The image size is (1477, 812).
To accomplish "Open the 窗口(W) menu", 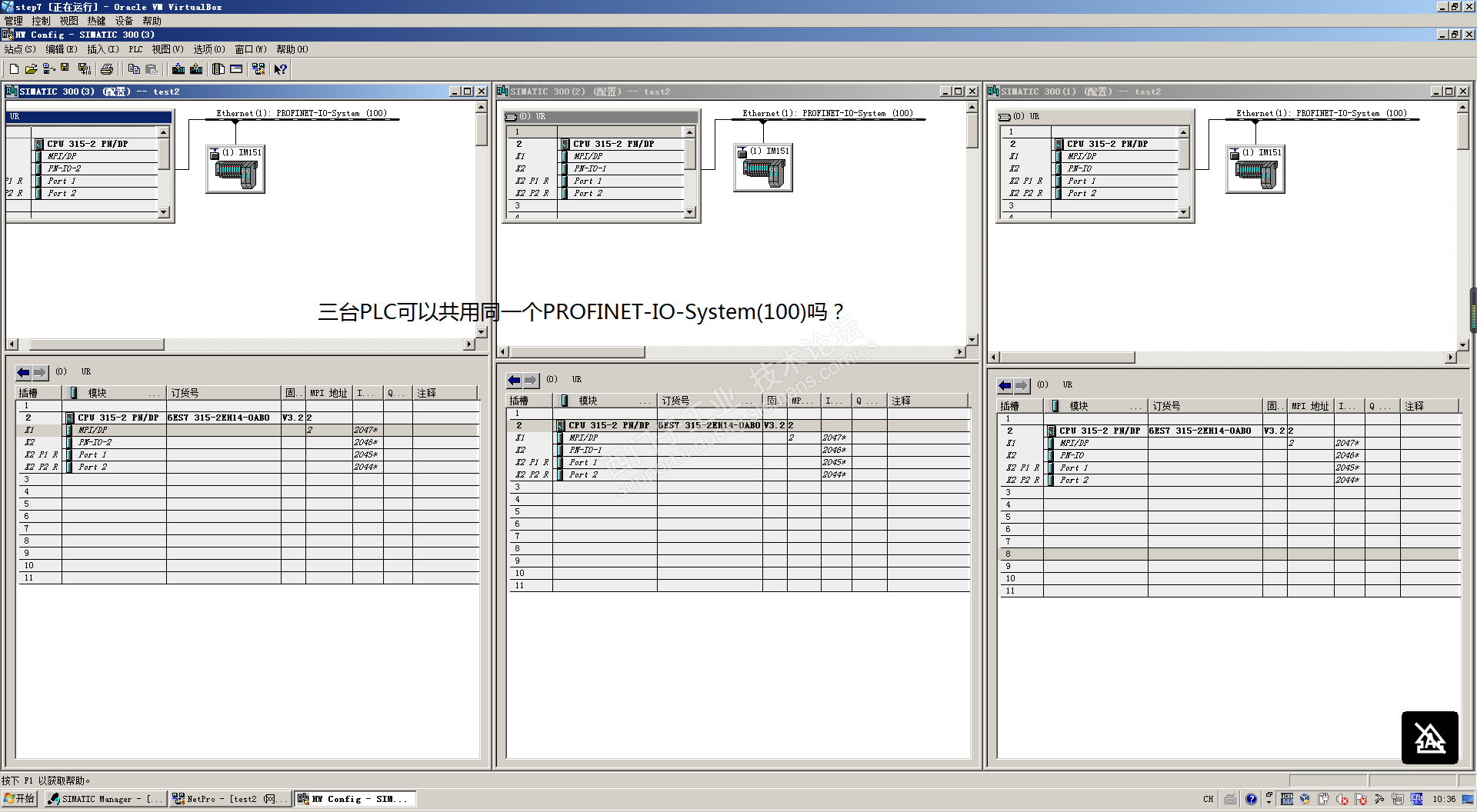I will [251, 49].
